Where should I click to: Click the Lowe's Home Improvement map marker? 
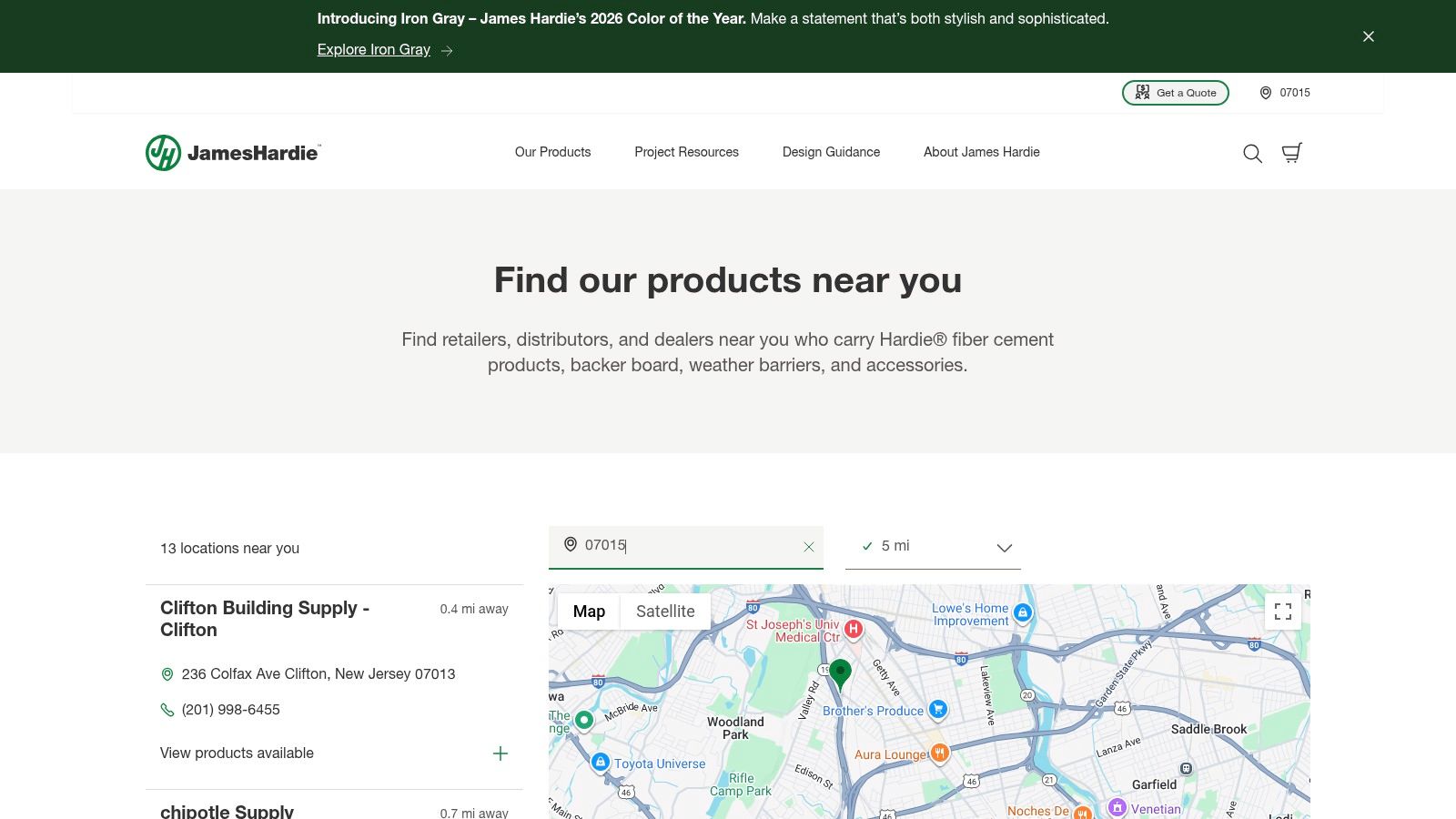point(1023,613)
